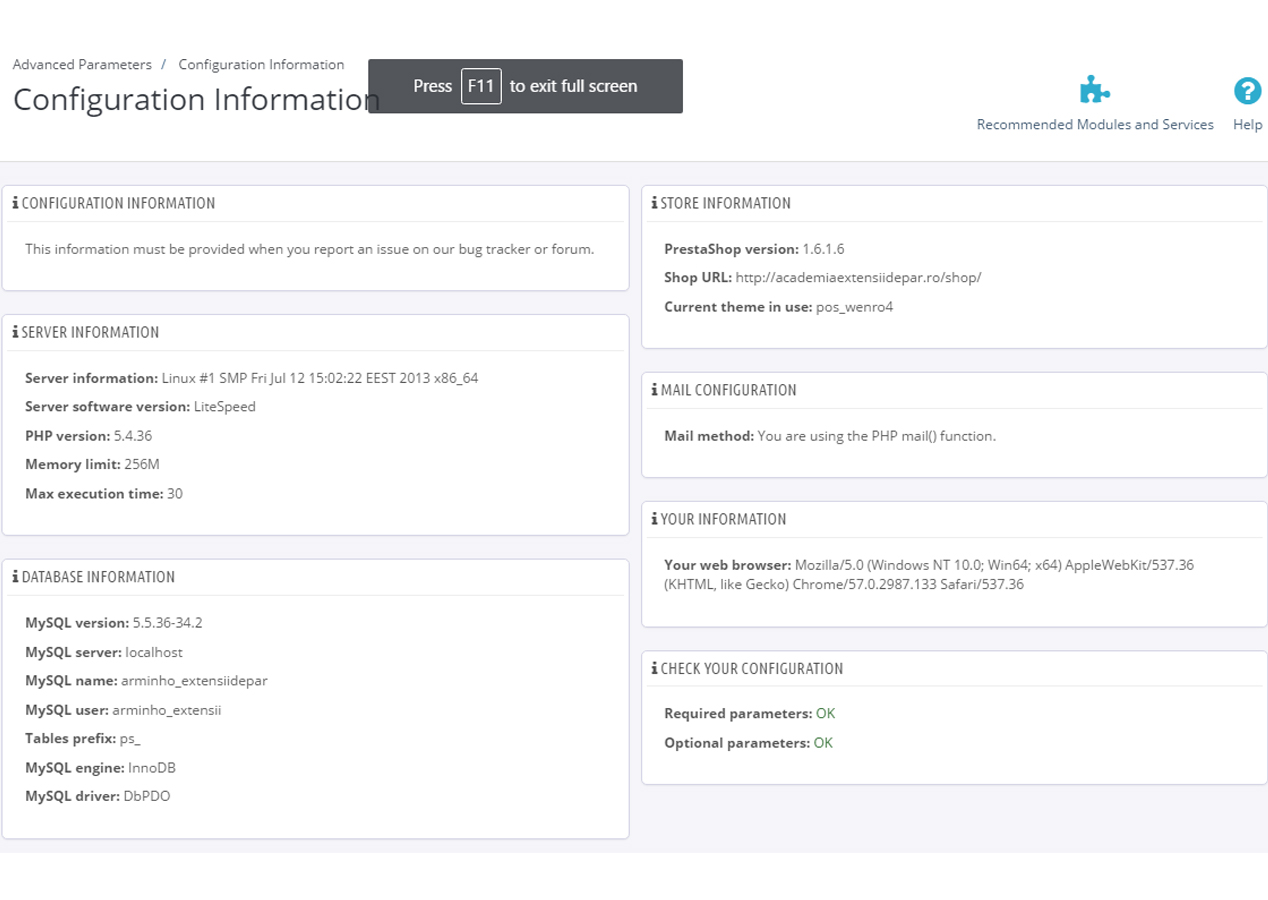Open the Configuration Information breadcrumb link

261,64
